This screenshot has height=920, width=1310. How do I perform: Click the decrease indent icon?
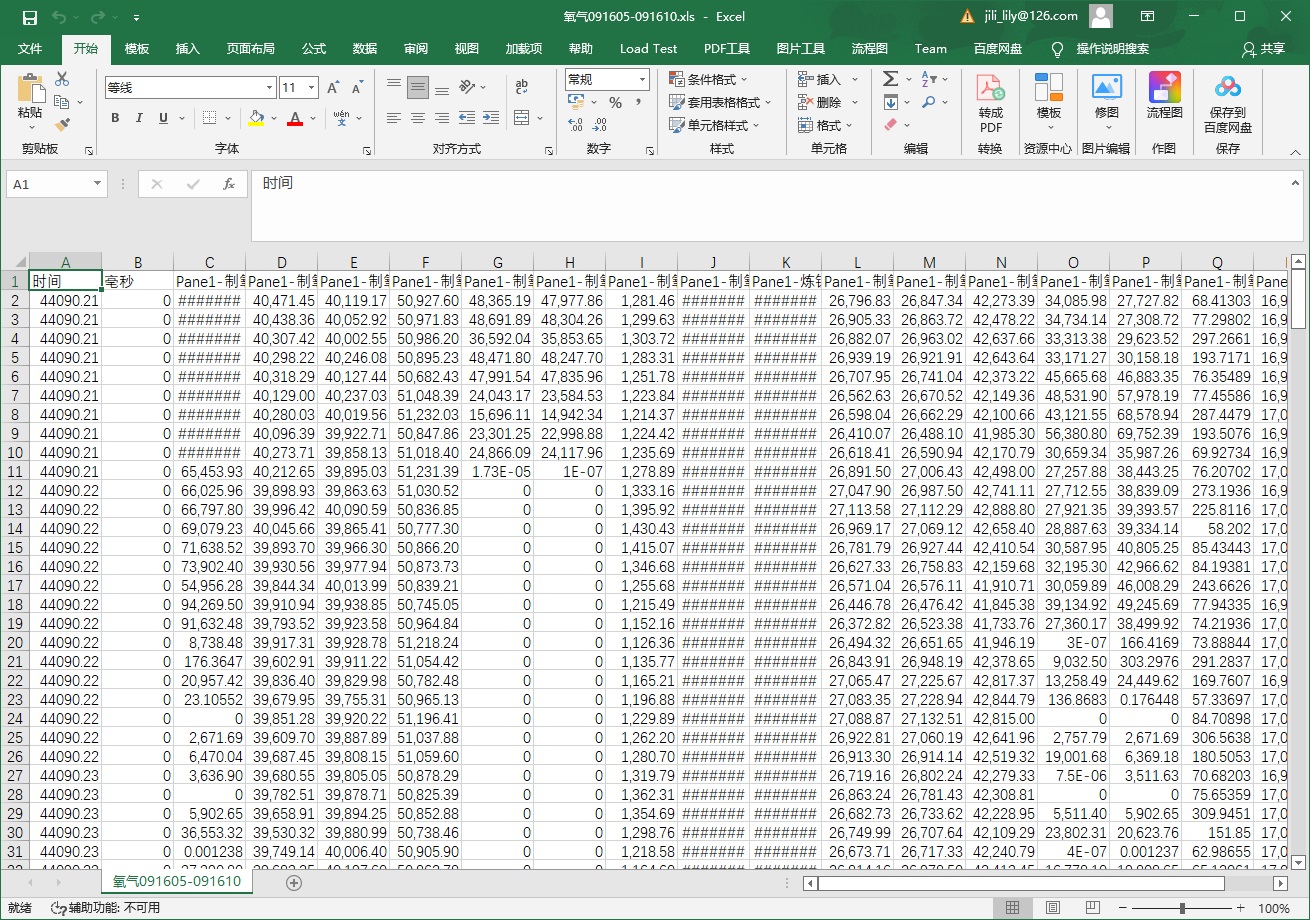(x=467, y=118)
